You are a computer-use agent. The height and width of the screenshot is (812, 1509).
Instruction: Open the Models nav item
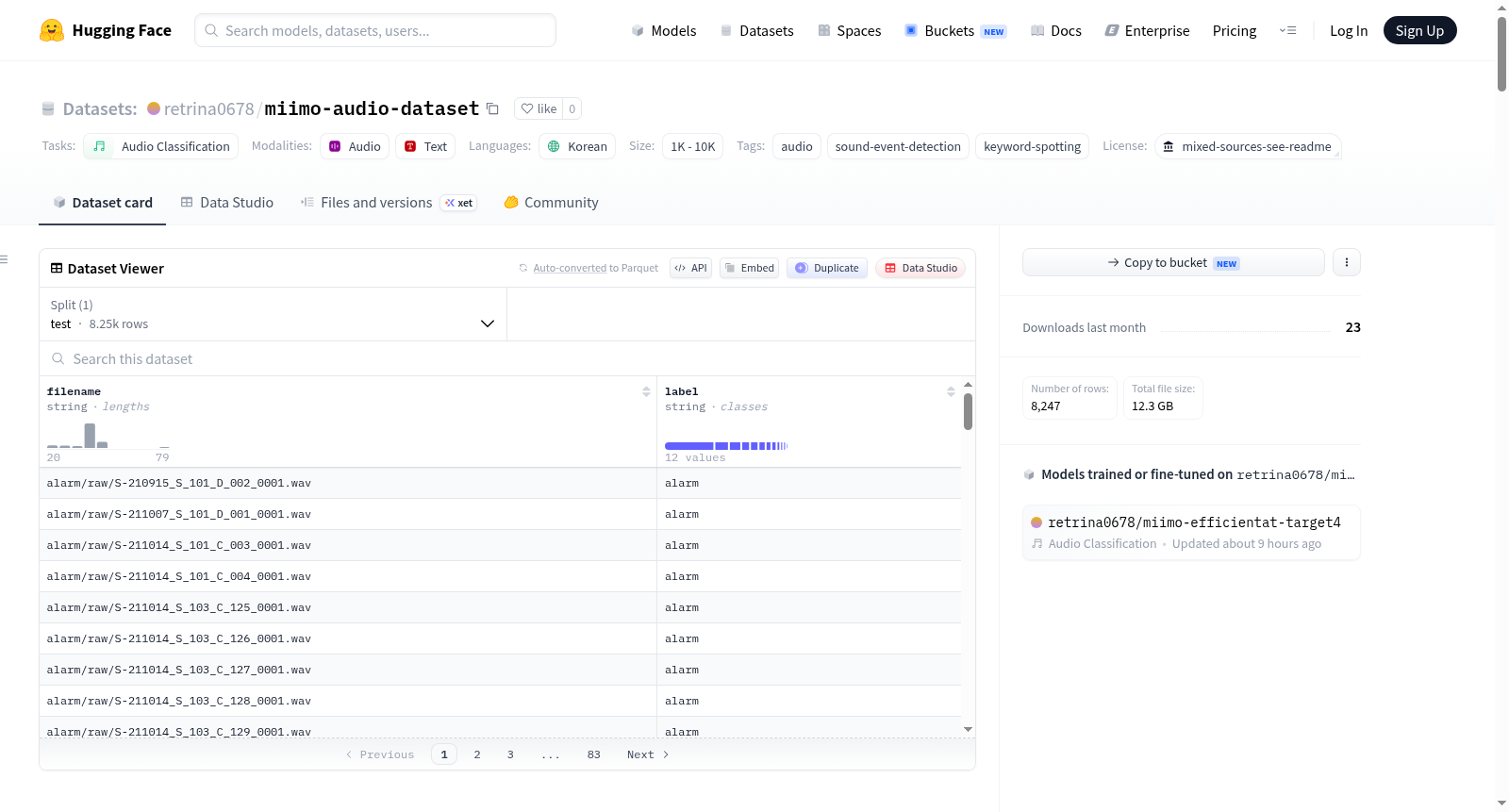(x=664, y=30)
